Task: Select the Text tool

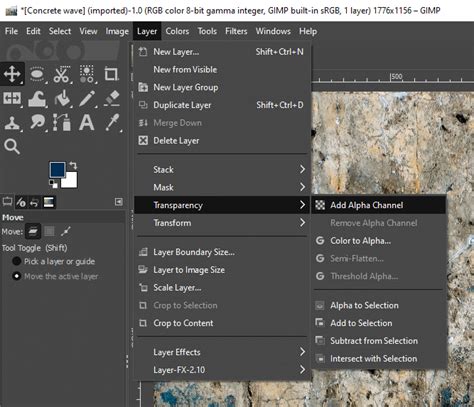Action: click(87, 123)
